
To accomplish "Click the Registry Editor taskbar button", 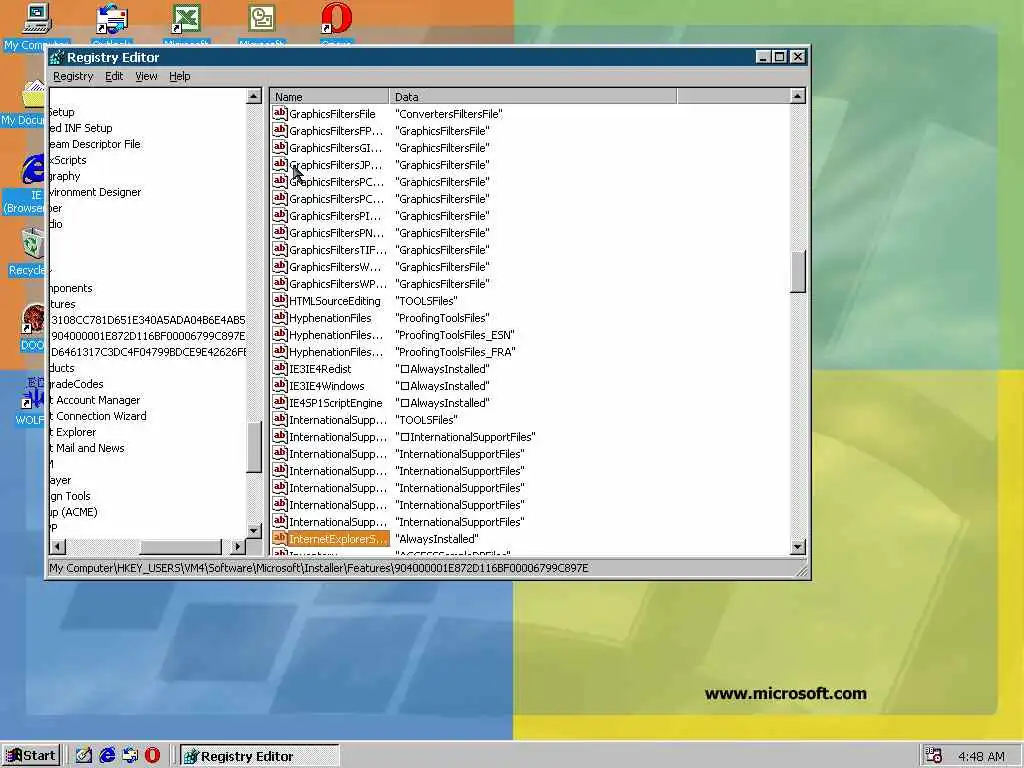I will point(260,756).
